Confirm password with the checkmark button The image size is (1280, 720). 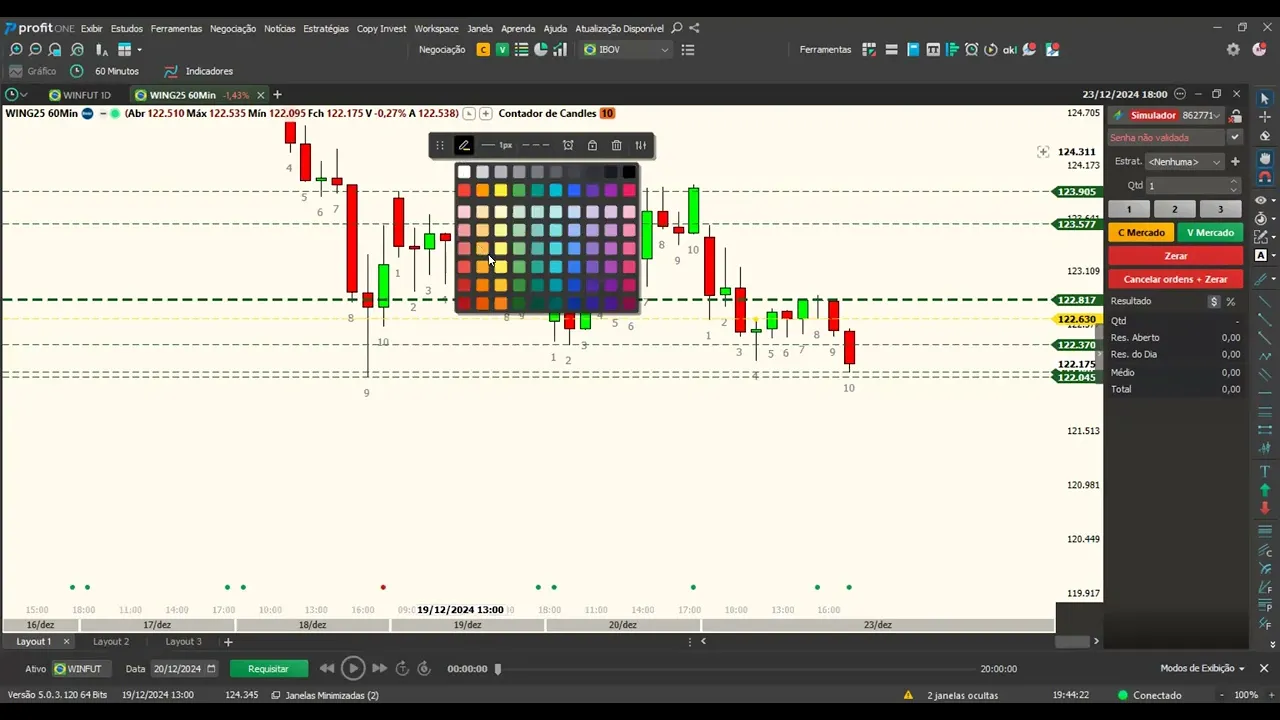[x=1235, y=137]
